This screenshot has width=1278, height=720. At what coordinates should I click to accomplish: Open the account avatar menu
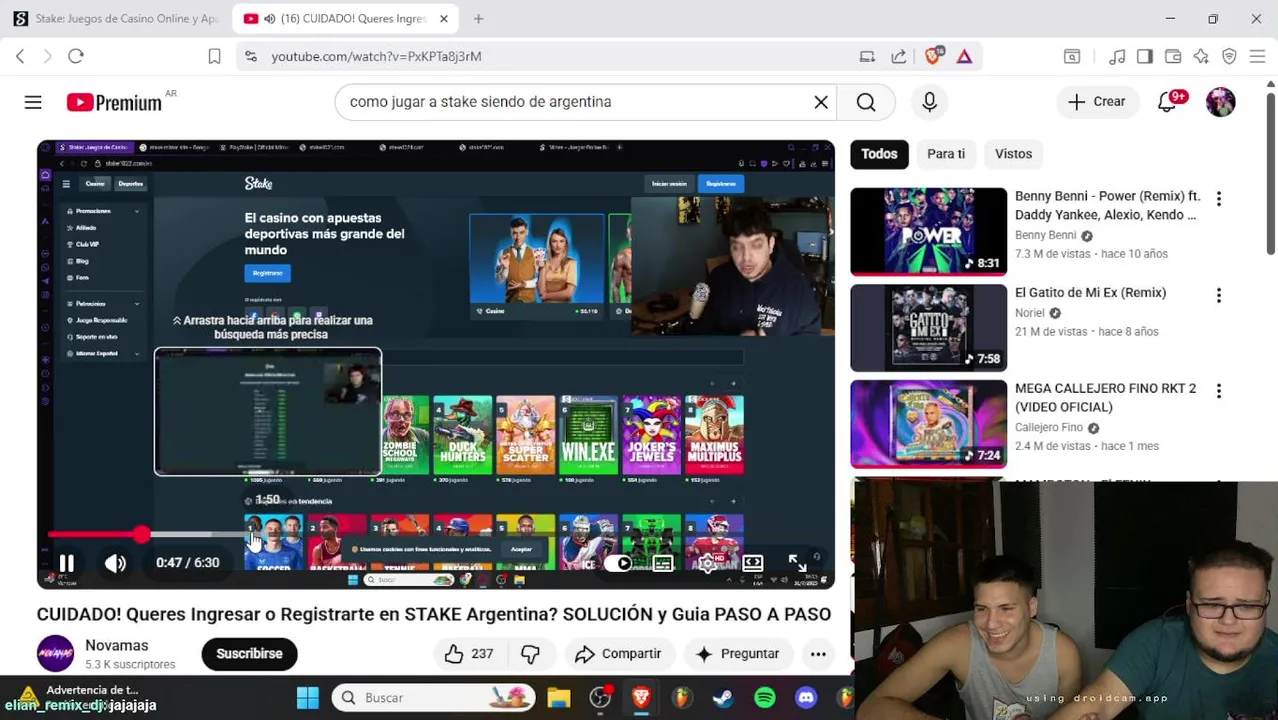click(1221, 102)
